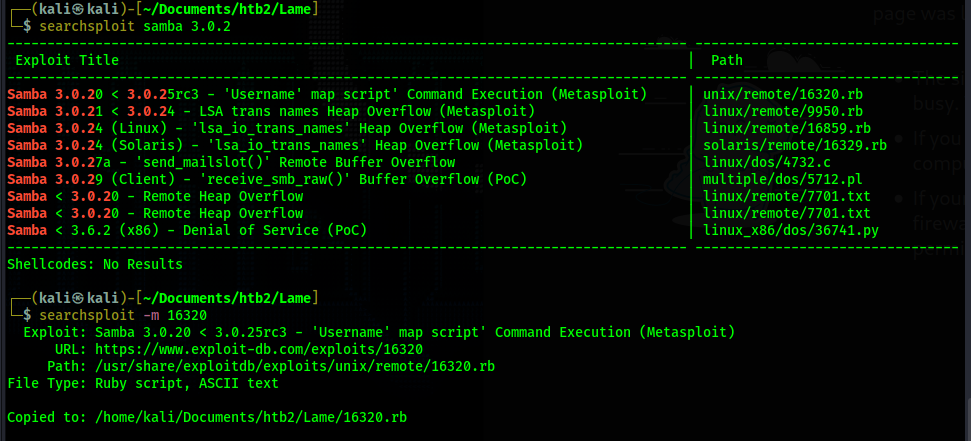Click the 'Shellcodes: No Results' line
This screenshot has height=441, width=971.
tap(95, 264)
